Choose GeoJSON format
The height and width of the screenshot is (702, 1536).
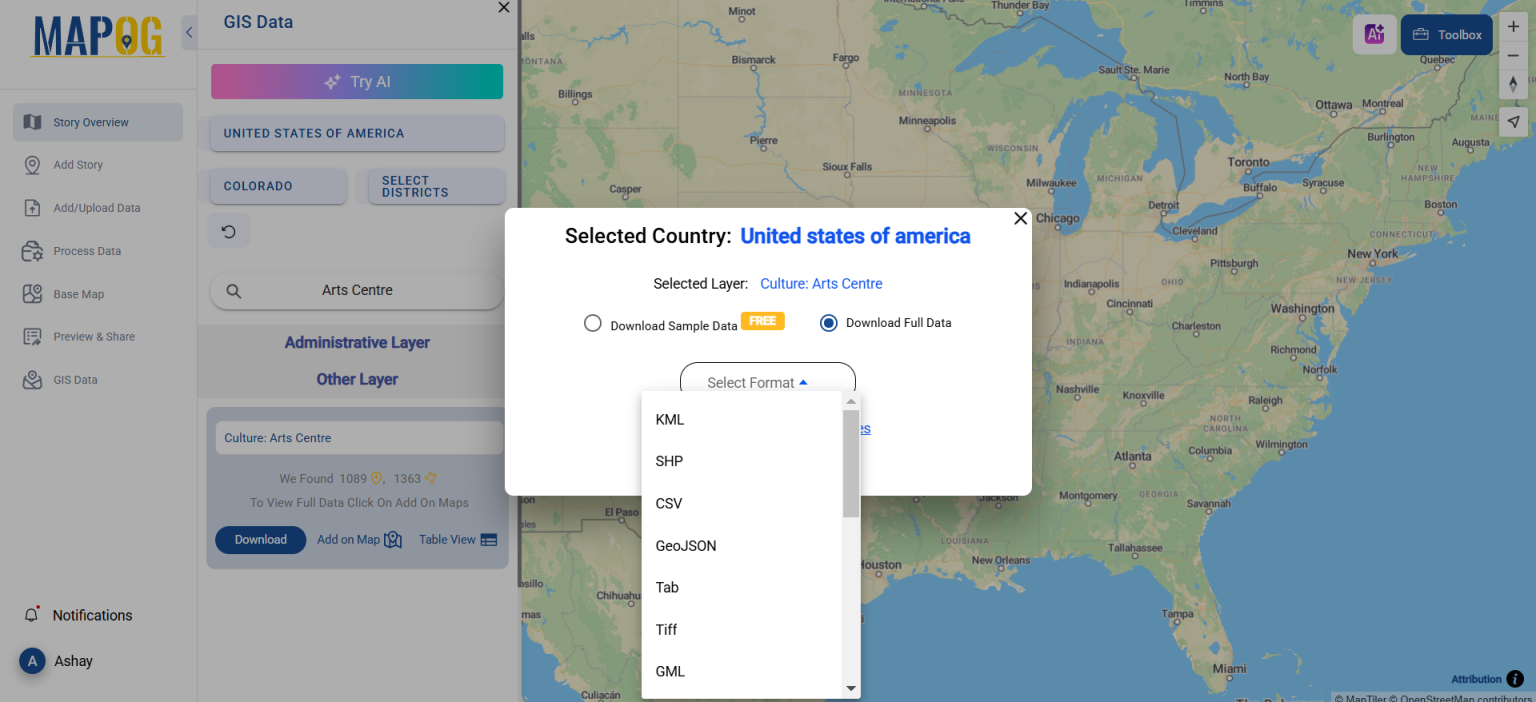(x=742, y=546)
